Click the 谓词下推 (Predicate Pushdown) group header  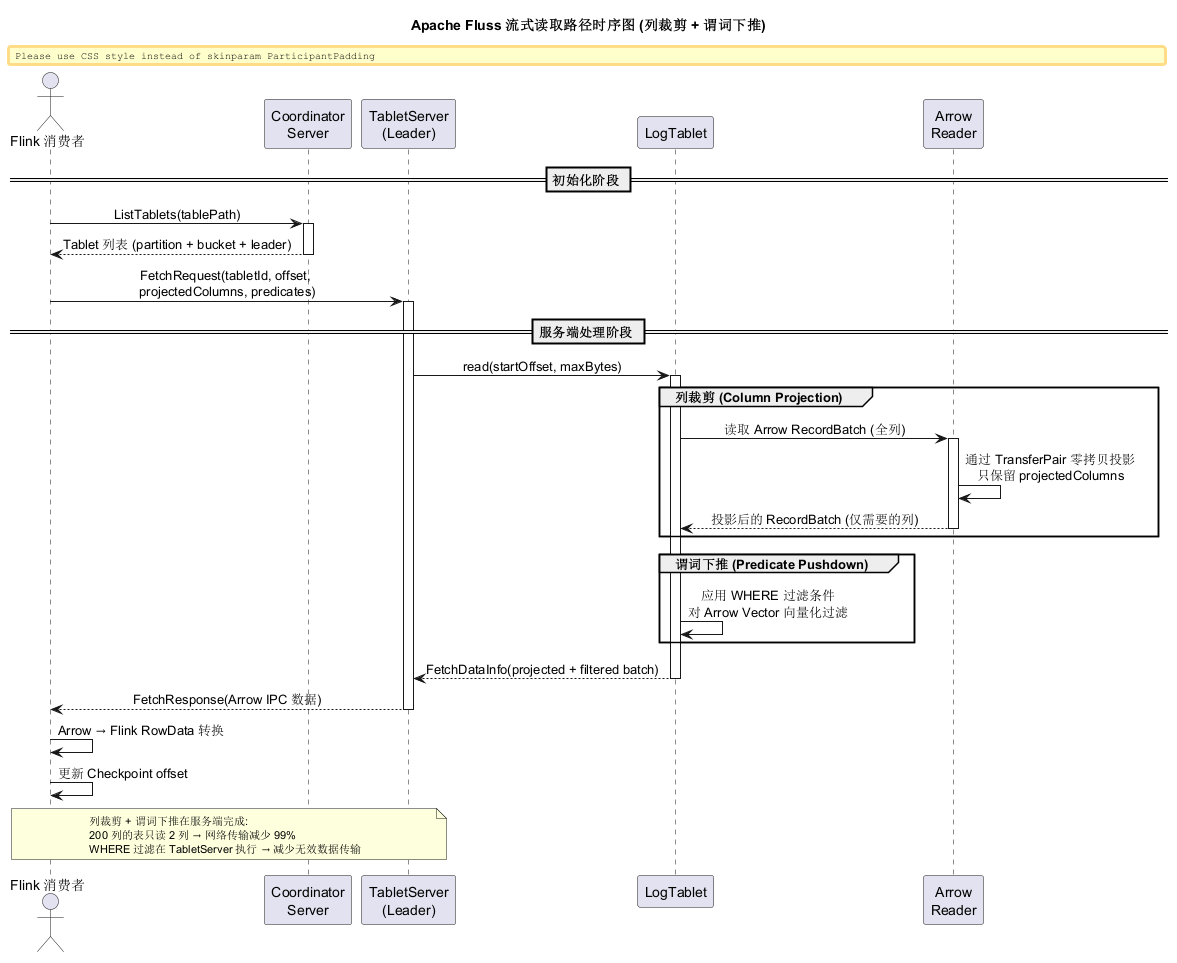click(x=777, y=564)
